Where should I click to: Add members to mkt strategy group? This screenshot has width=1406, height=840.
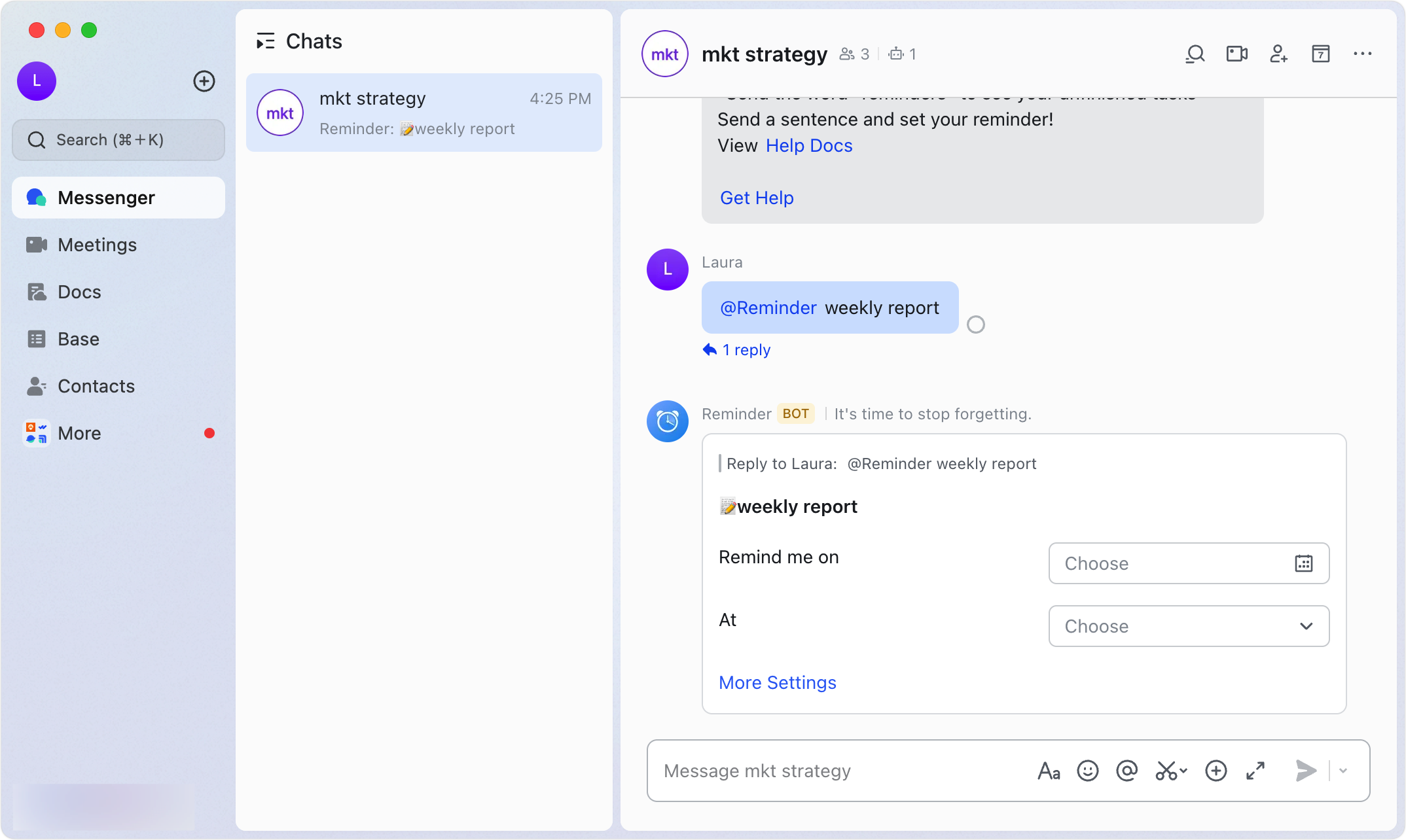1278,54
